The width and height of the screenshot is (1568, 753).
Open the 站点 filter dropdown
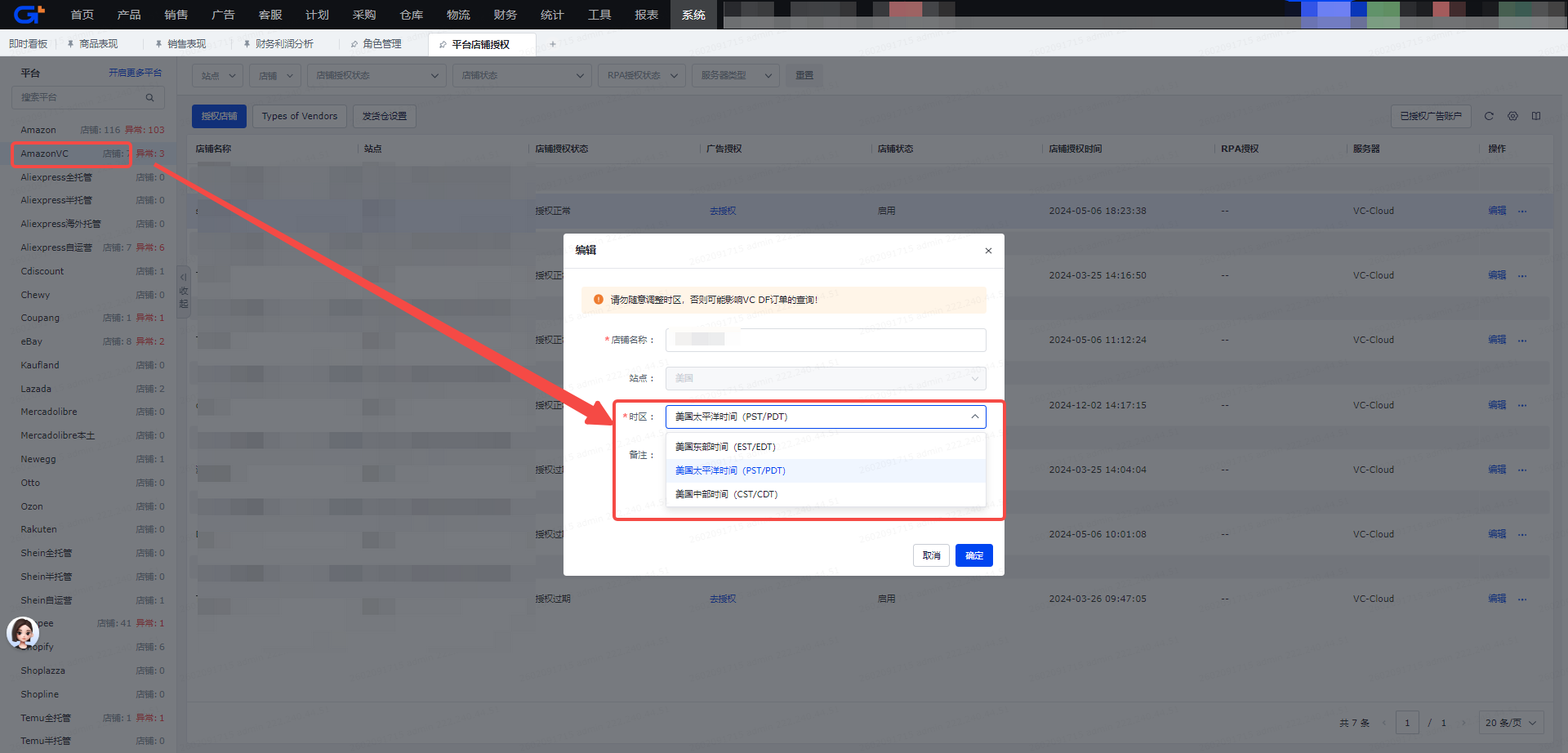tap(217, 75)
